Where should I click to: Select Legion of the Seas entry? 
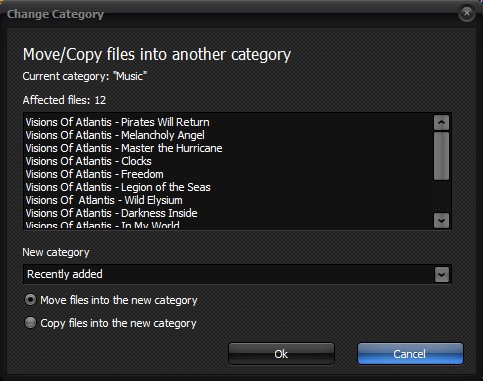[x=118, y=187]
